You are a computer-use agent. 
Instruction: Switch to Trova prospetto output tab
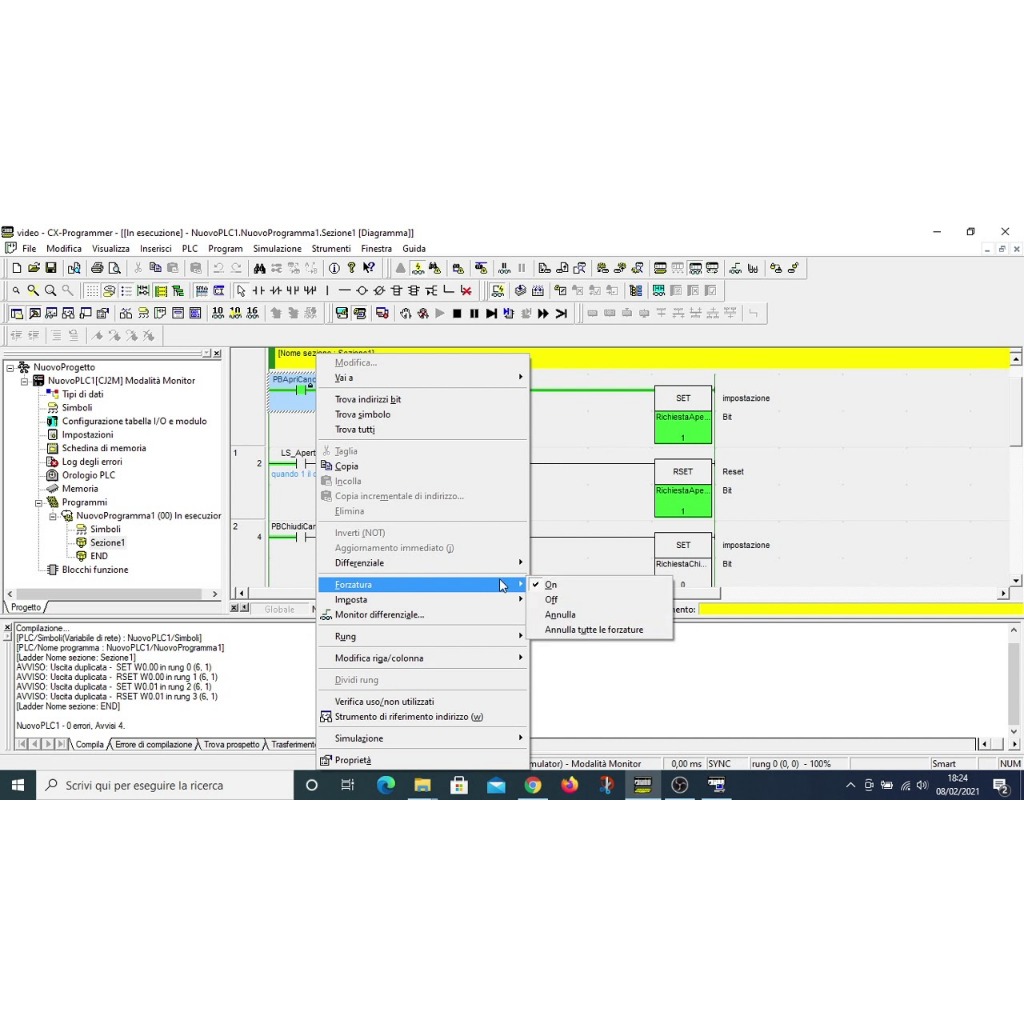231,744
